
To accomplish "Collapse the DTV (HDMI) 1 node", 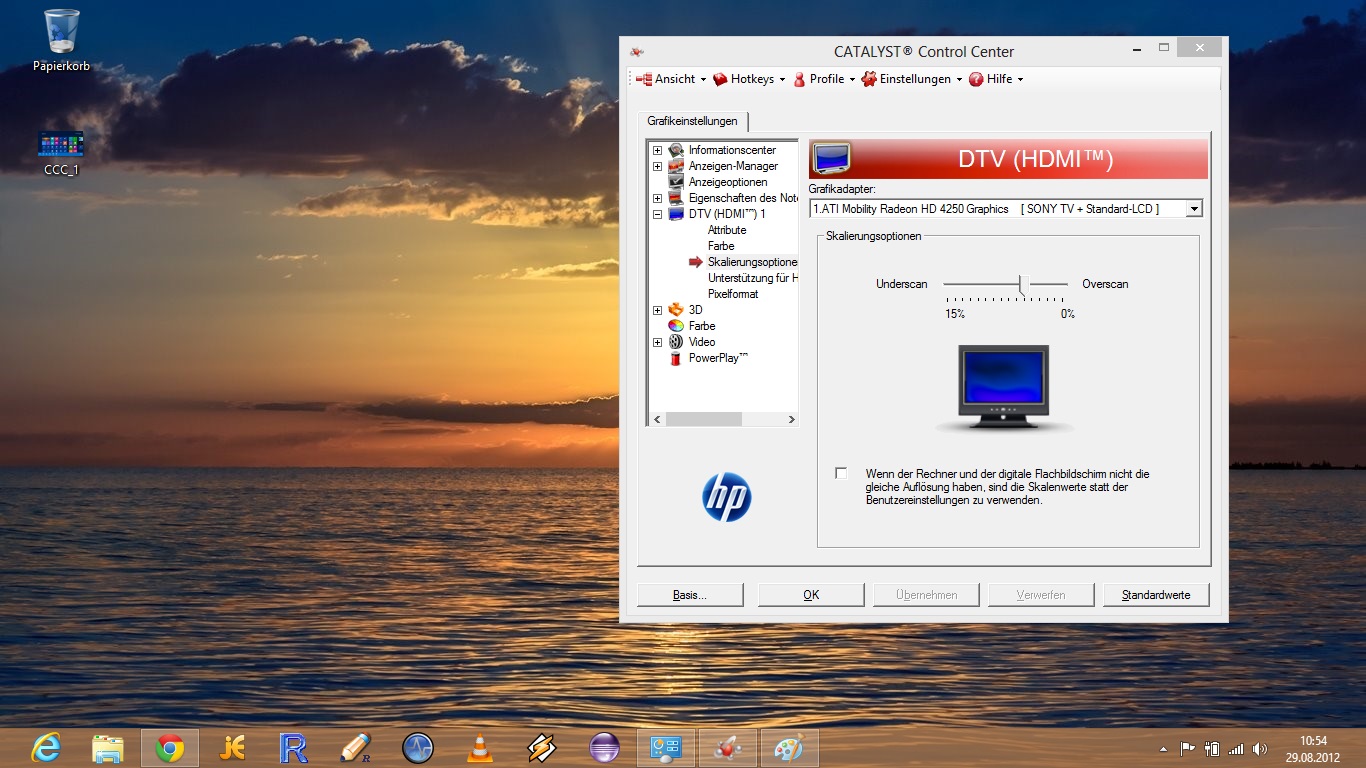I will [x=657, y=214].
